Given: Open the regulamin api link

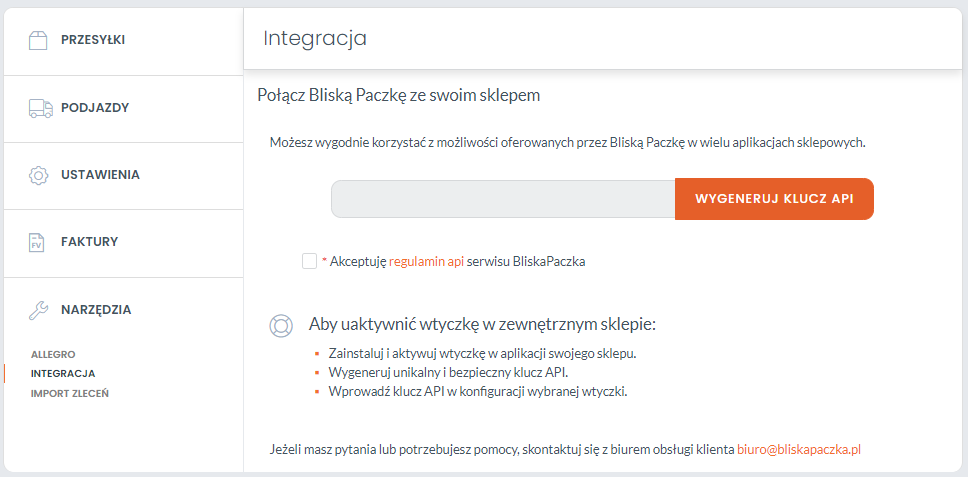Looking at the screenshot, I should click(426, 262).
